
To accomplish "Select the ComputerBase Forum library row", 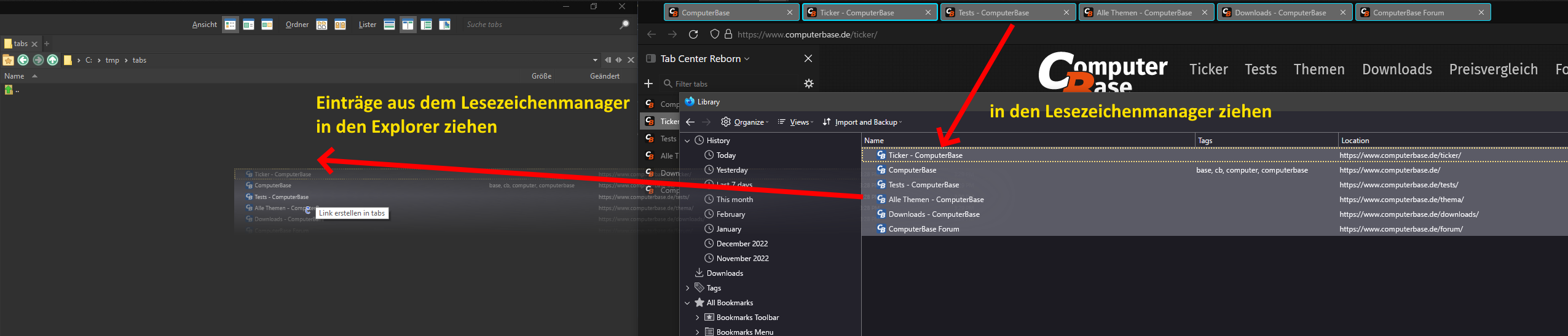I will point(1215,229).
